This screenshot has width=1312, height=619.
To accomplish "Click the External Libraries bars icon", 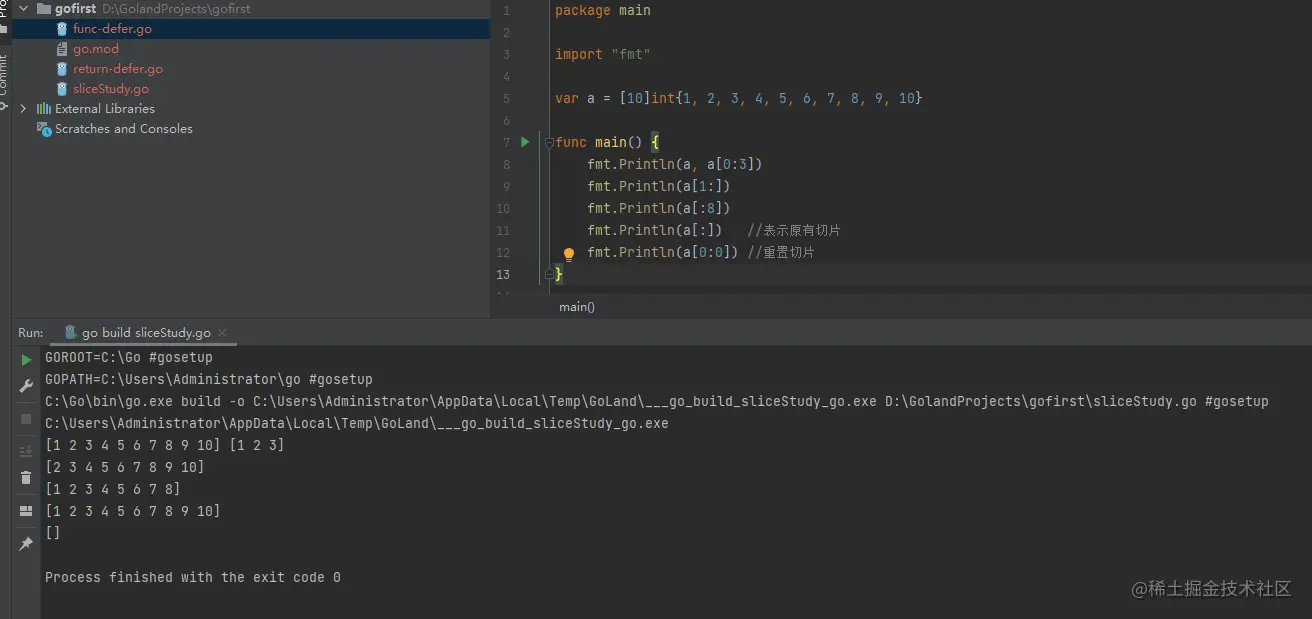I will [x=43, y=108].
